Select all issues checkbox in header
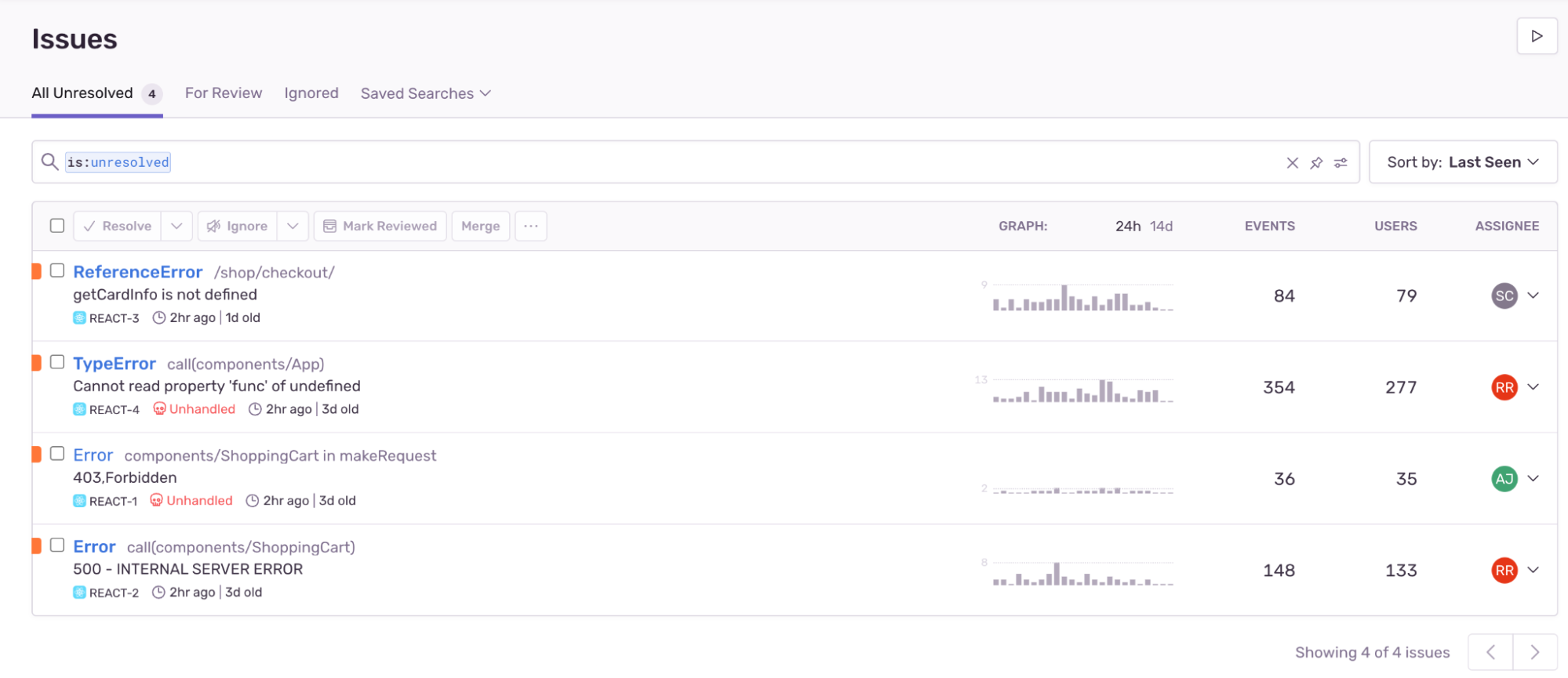Viewport: 1568px width, 678px height. click(x=57, y=226)
